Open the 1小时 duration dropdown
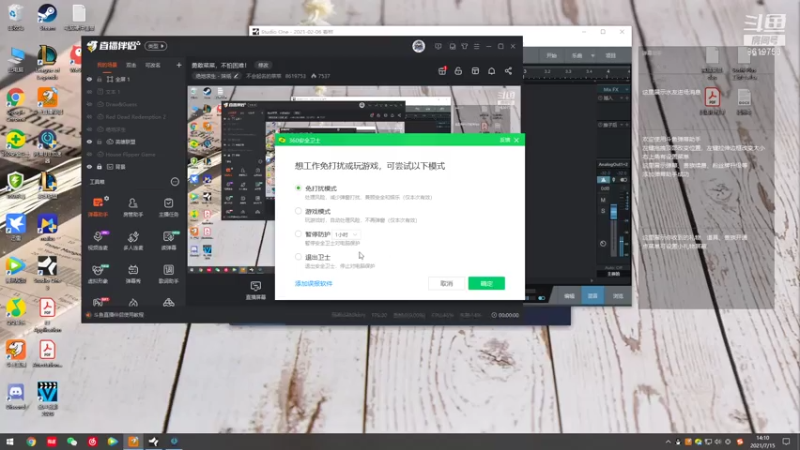800x450 pixels. pyautogui.click(x=346, y=234)
